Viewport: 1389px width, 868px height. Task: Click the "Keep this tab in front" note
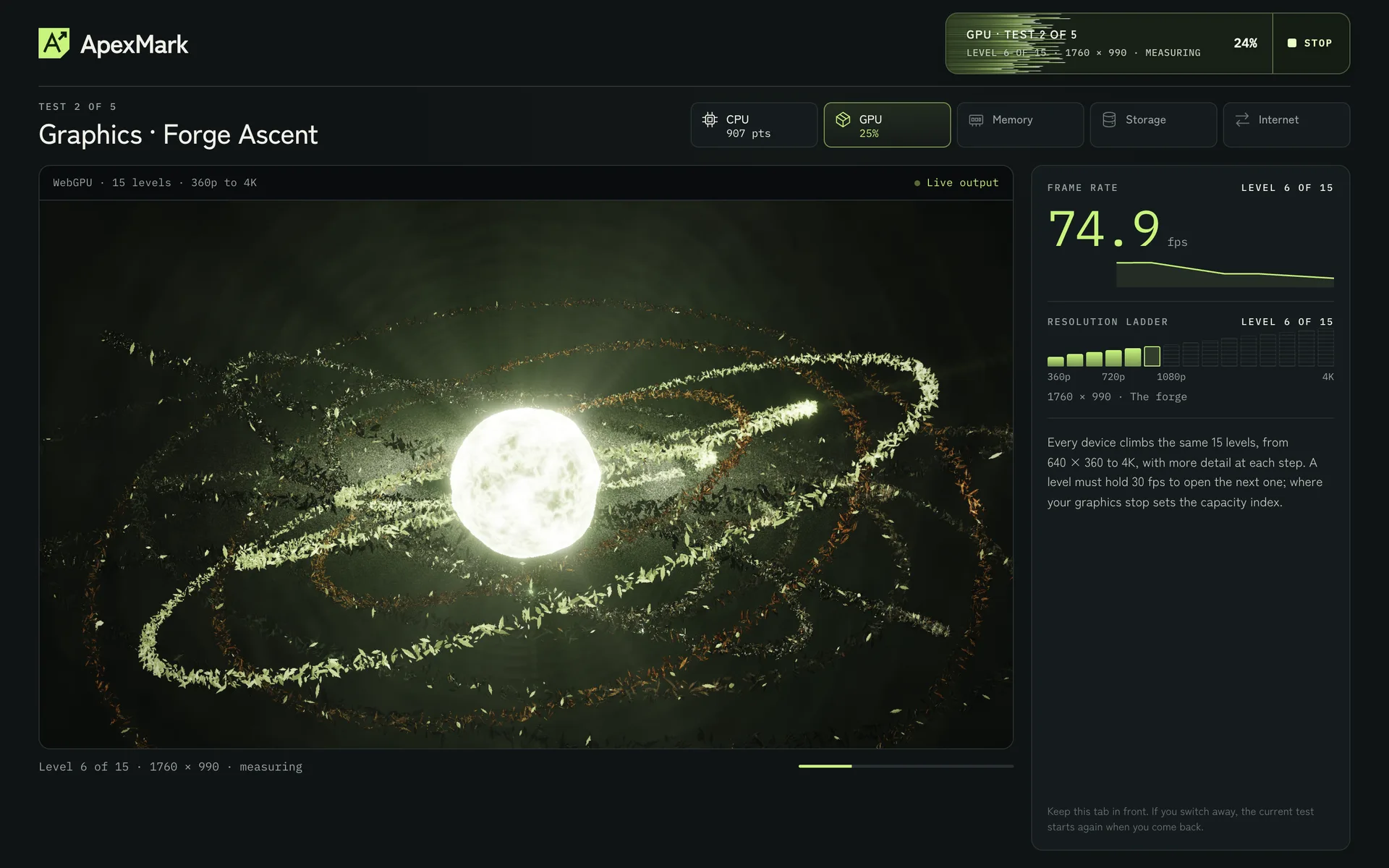pyautogui.click(x=1180, y=820)
